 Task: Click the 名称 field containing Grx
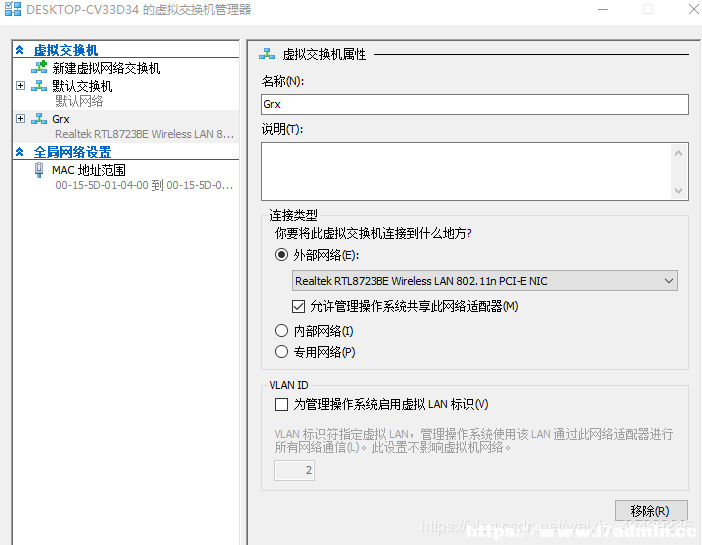(475, 104)
